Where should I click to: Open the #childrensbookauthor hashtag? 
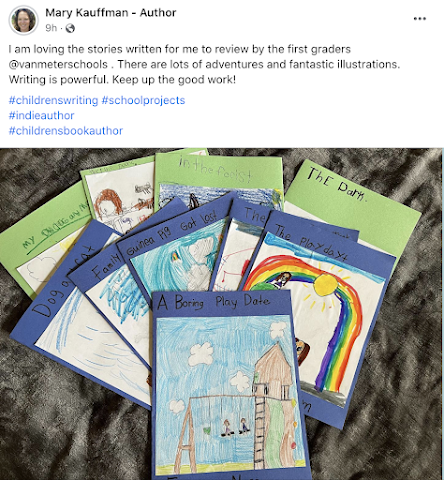point(66,131)
